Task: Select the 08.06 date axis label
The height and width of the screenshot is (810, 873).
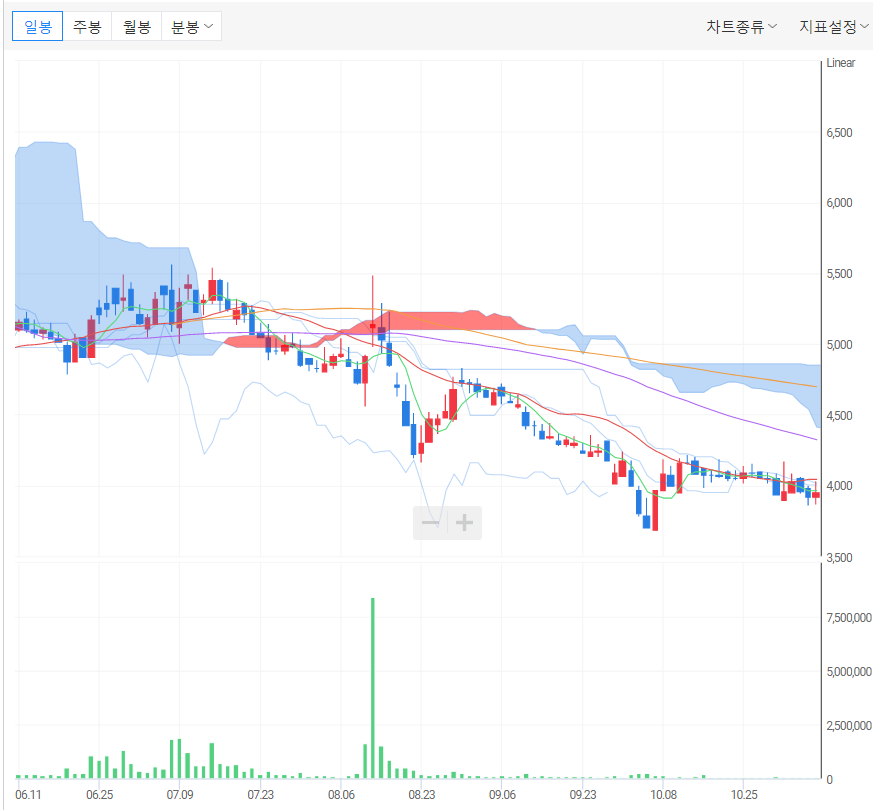Action: click(341, 794)
